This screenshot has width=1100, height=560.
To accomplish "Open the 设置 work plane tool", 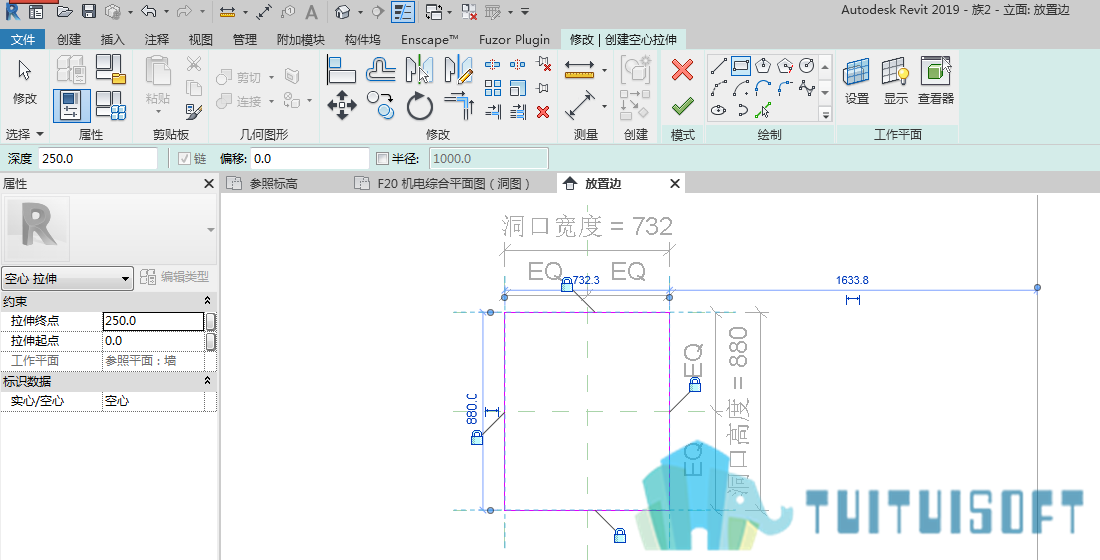I will 857,81.
